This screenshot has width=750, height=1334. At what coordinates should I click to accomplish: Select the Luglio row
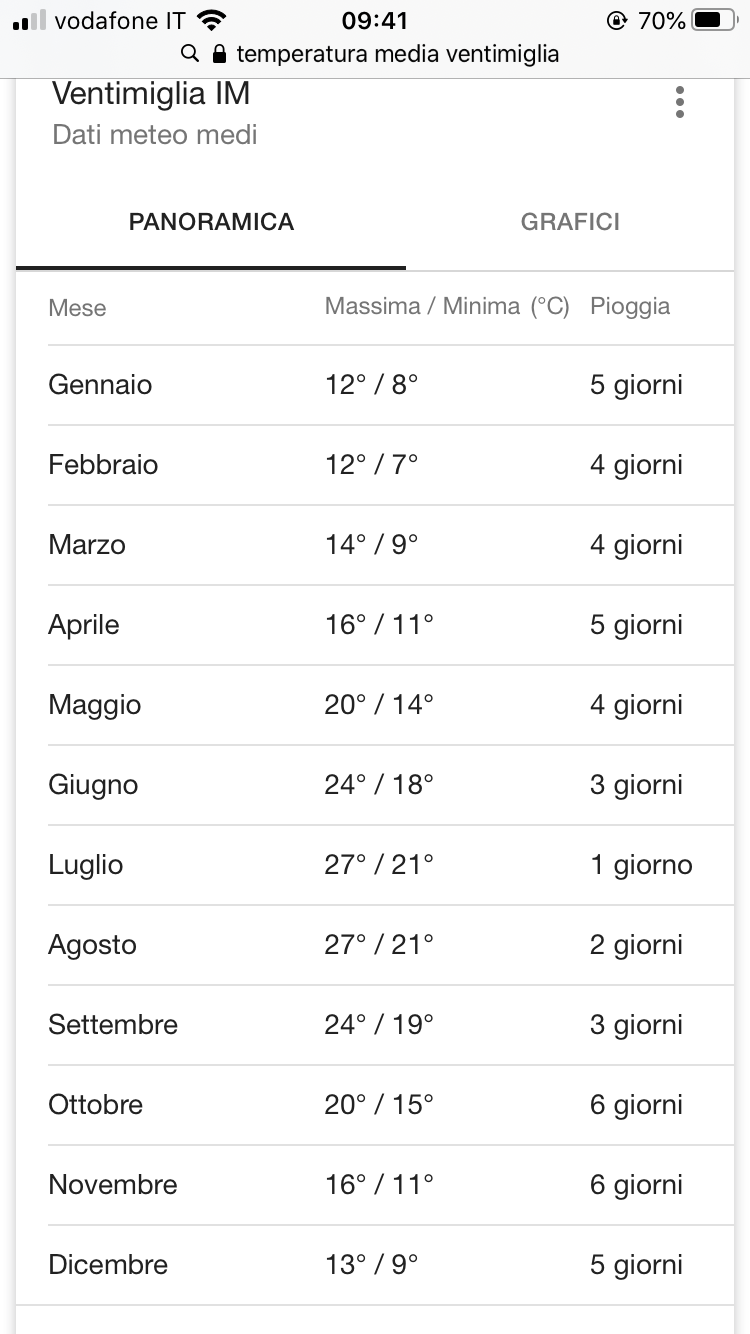click(x=391, y=865)
